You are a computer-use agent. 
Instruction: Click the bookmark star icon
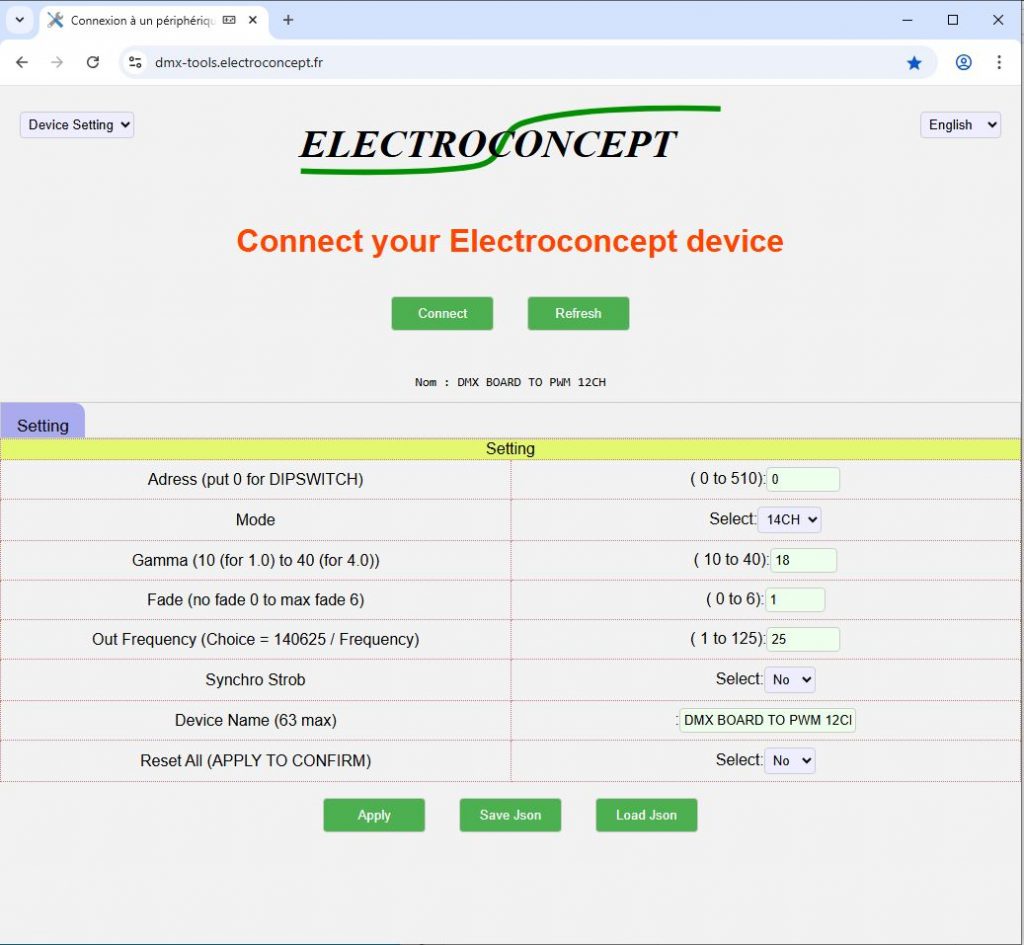click(x=914, y=63)
